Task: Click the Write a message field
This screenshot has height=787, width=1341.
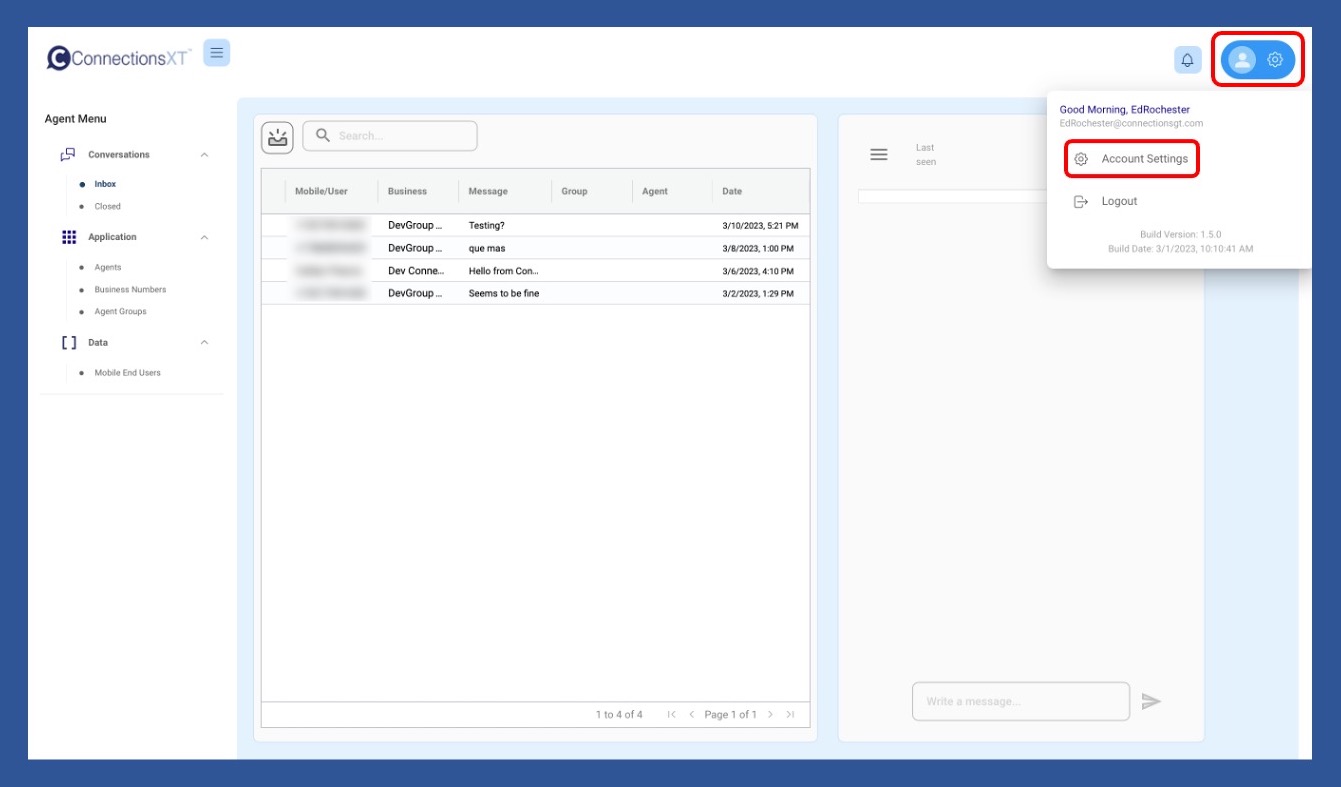Action: point(1020,702)
